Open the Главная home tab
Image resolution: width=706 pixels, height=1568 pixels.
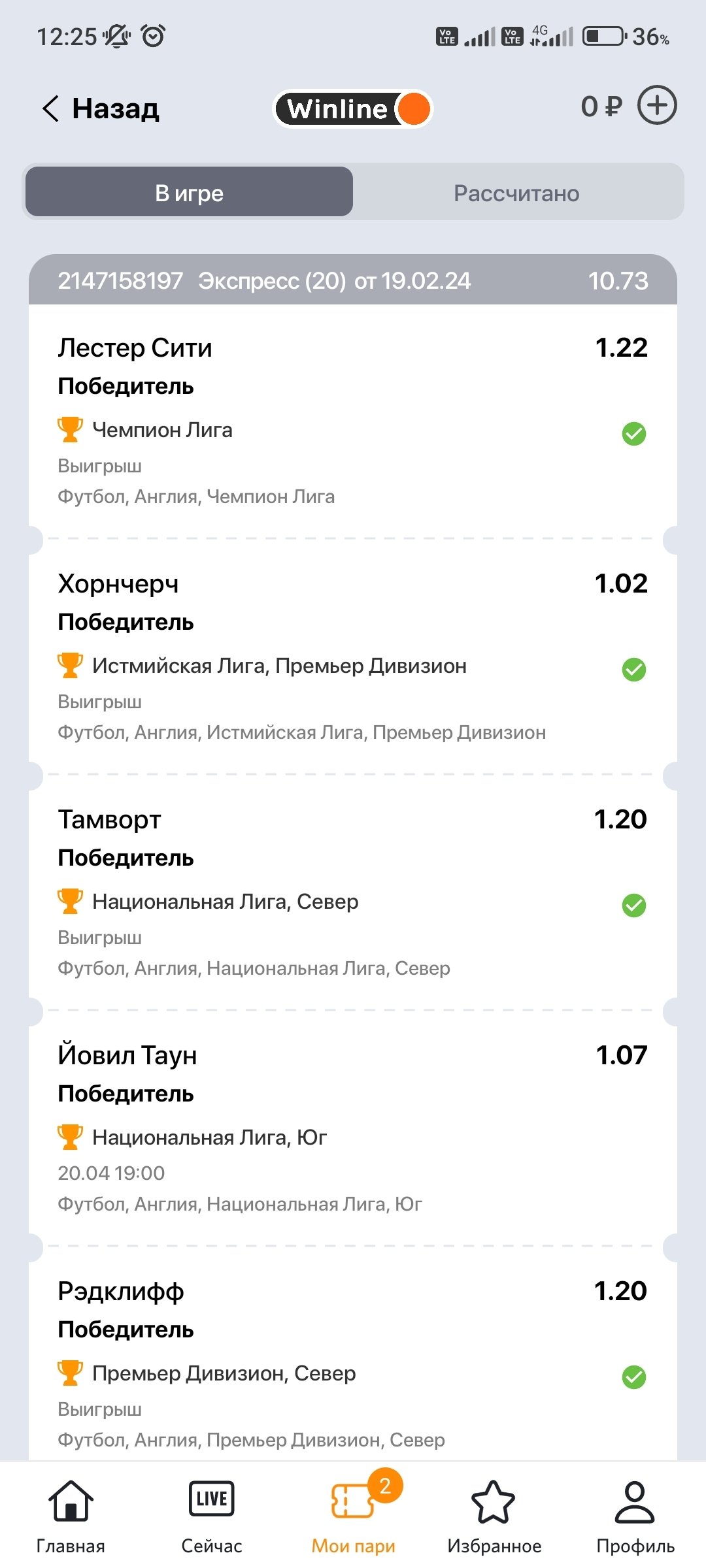tap(71, 1517)
